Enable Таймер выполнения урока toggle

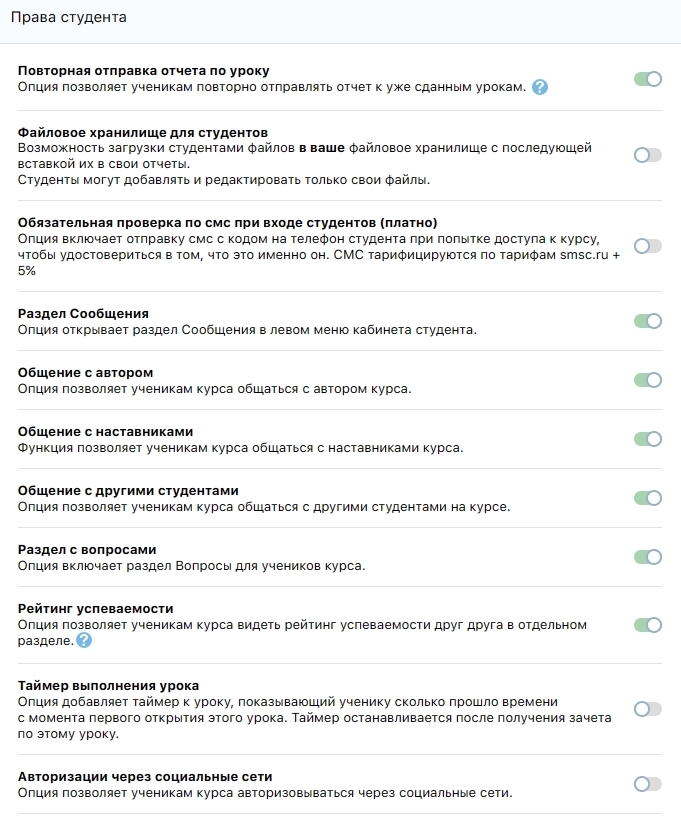pyautogui.click(x=647, y=709)
